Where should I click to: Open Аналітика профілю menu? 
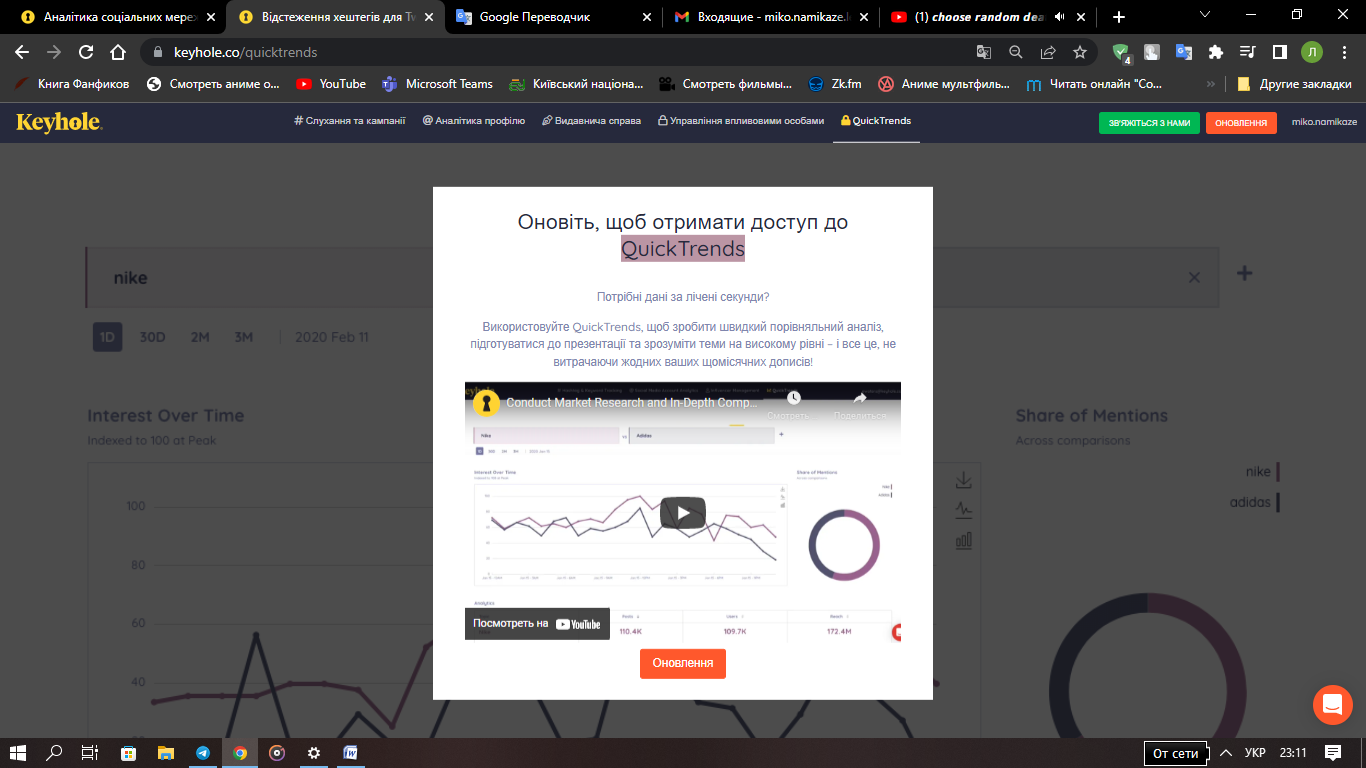coord(473,121)
